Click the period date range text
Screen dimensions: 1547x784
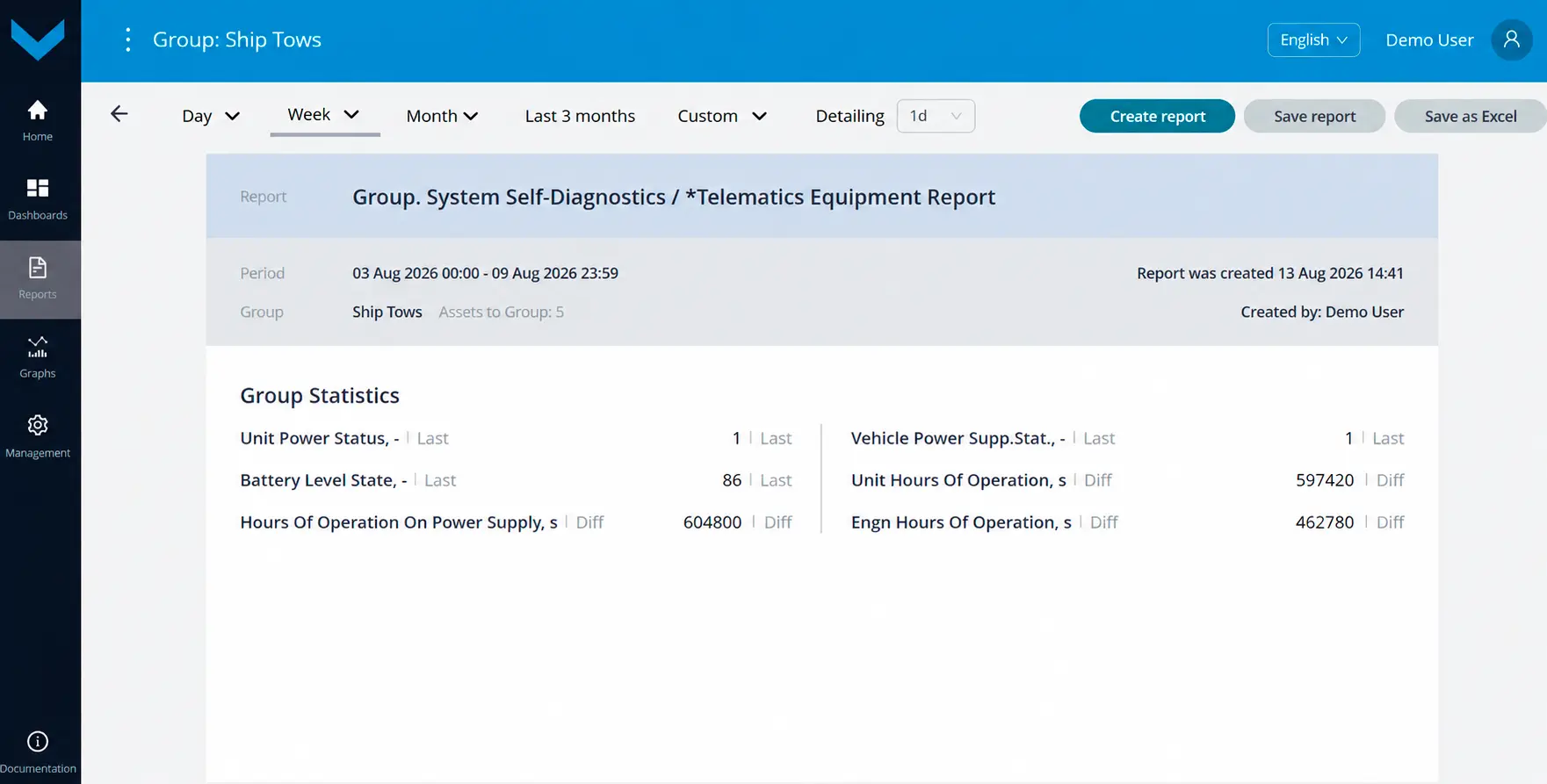click(485, 273)
